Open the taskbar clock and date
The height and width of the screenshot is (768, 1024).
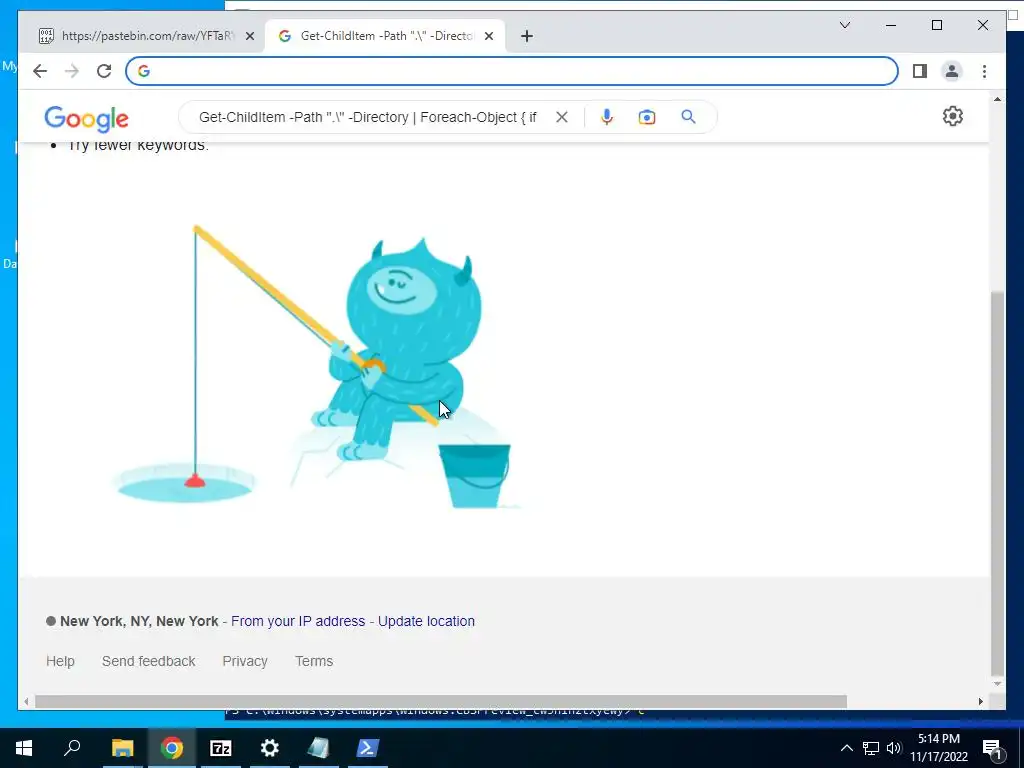pyautogui.click(x=939, y=748)
